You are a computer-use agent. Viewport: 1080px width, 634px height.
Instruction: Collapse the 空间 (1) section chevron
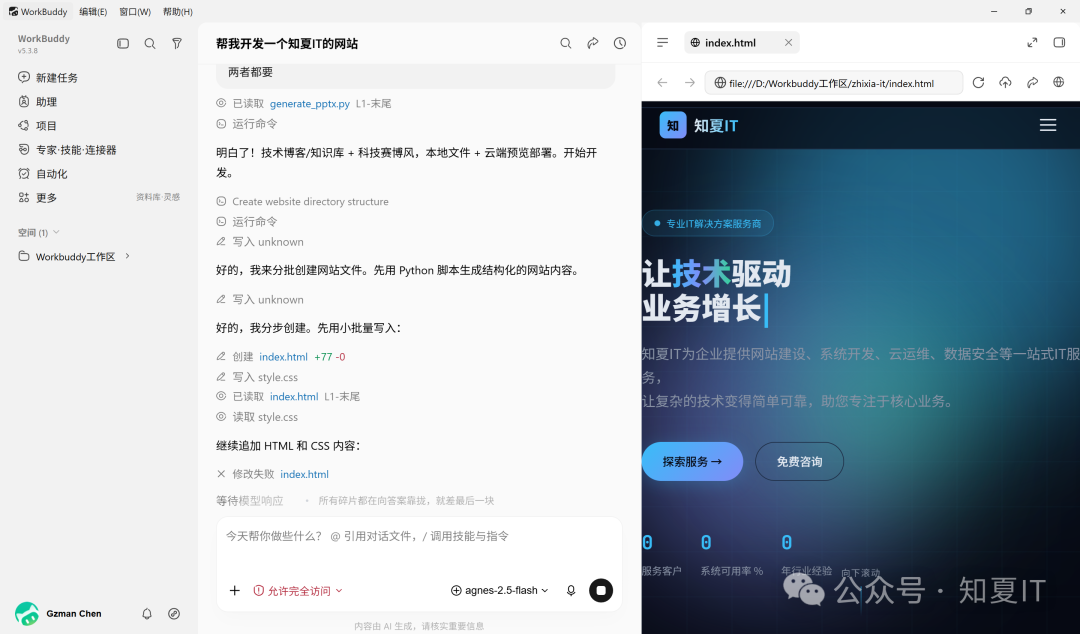pyautogui.click(x=56, y=232)
